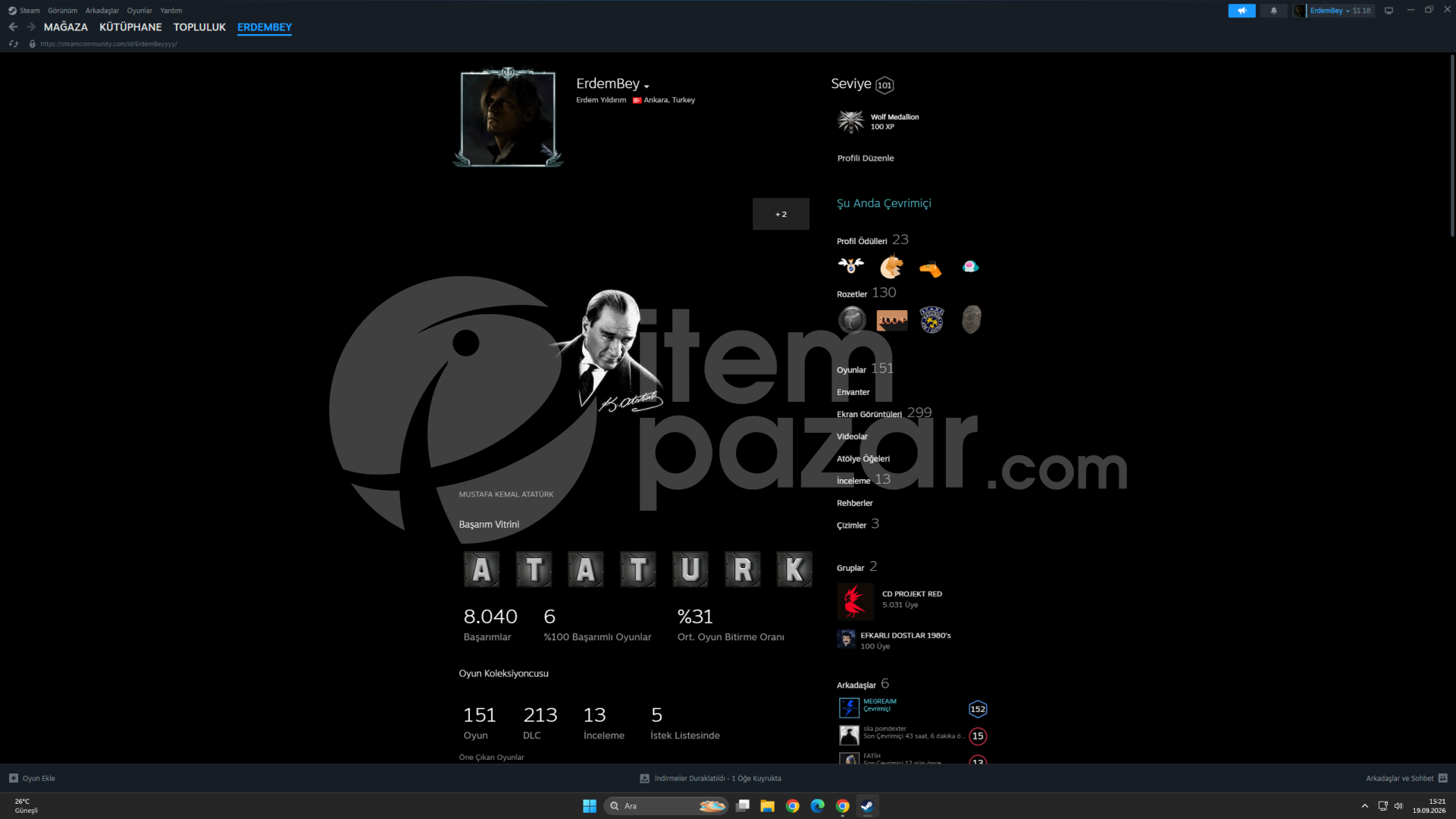Open the Wolf Medallion badge icon
The image size is (1456, 819).
pos(850,121)
